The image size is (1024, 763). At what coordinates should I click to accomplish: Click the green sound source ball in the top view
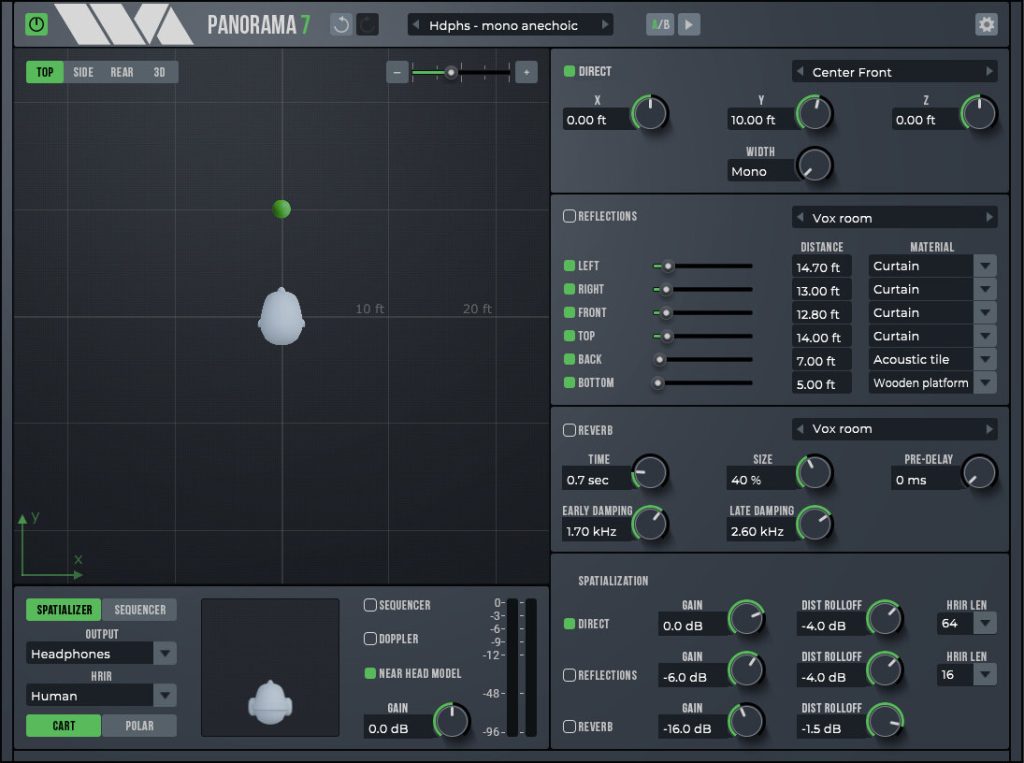283,209
